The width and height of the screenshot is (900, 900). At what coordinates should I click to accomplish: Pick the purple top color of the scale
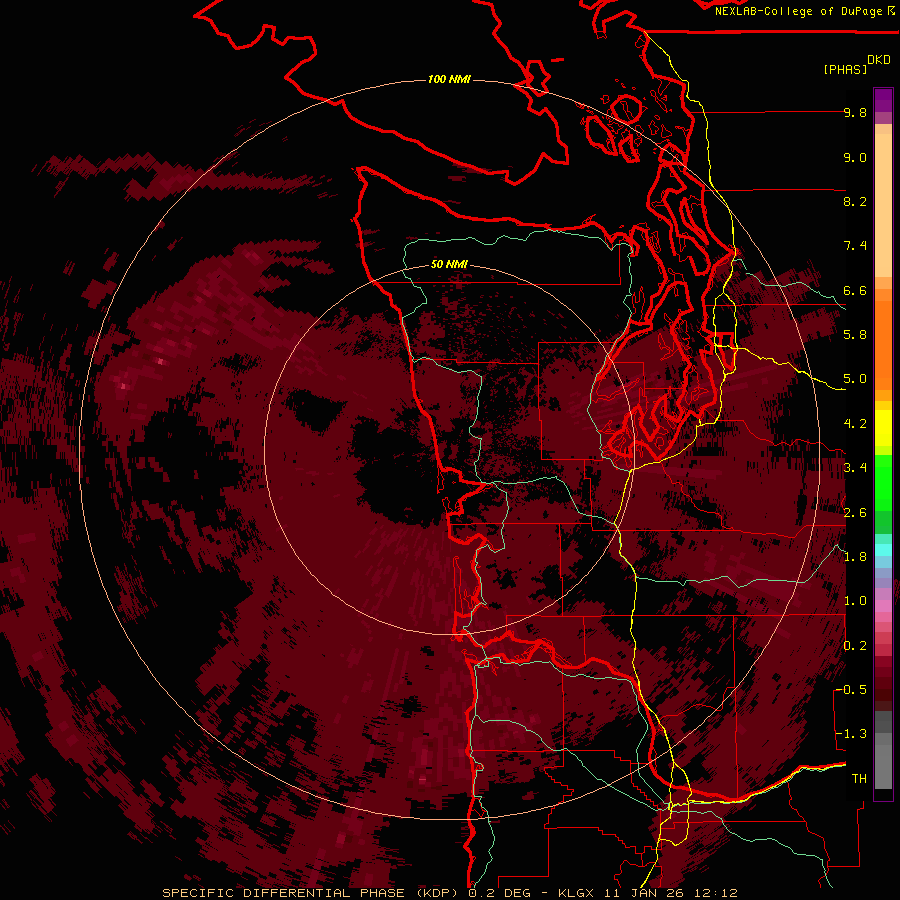coord(883,100)
